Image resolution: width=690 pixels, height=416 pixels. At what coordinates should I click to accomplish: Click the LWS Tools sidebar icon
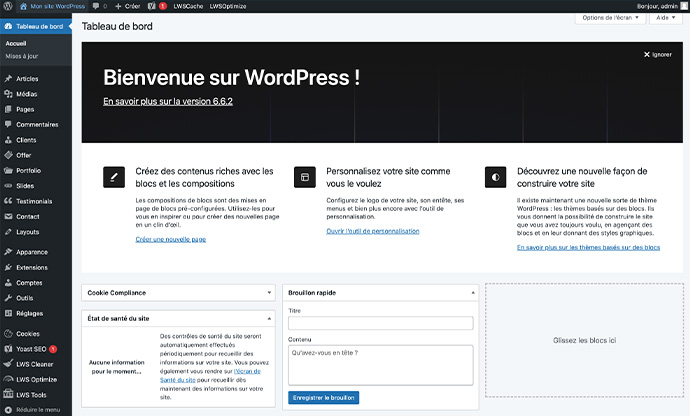tap(8, 394)
